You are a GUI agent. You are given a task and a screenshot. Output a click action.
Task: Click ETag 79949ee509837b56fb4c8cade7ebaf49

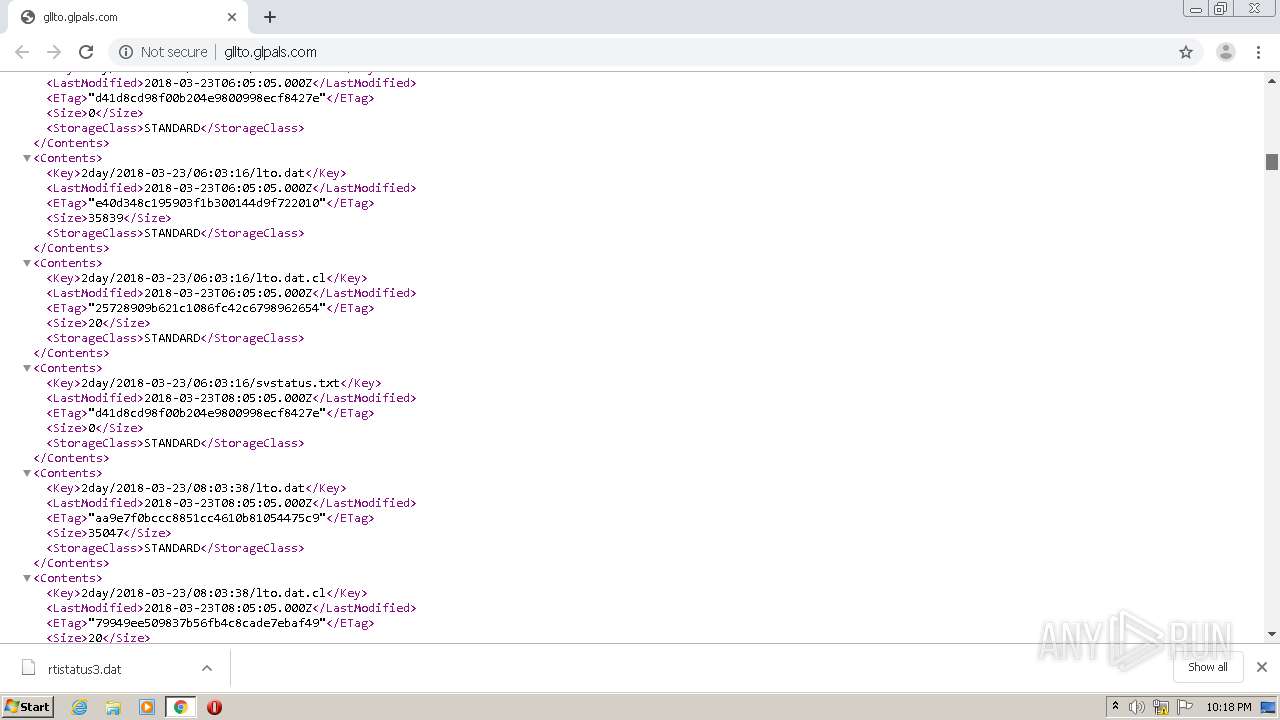click(207, 623)
